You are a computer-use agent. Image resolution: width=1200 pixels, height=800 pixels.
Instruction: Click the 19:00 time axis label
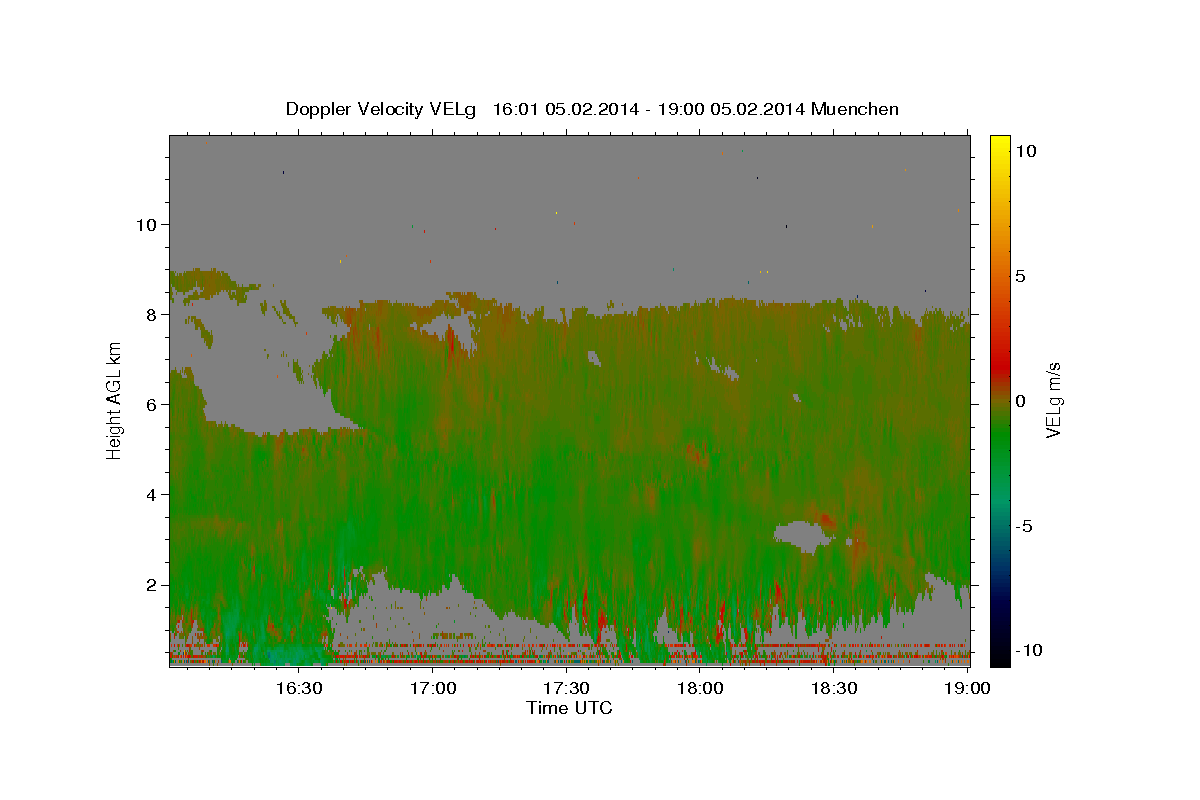[x=967, y=688]
